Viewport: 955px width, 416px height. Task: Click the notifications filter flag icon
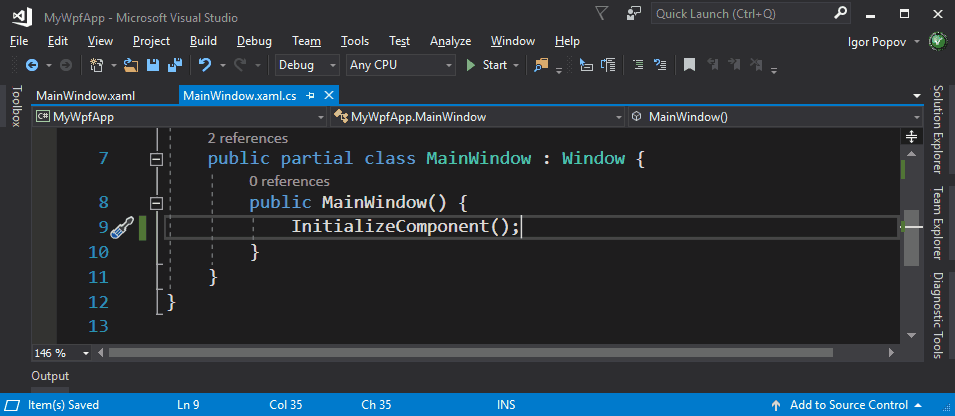[602, 13]
